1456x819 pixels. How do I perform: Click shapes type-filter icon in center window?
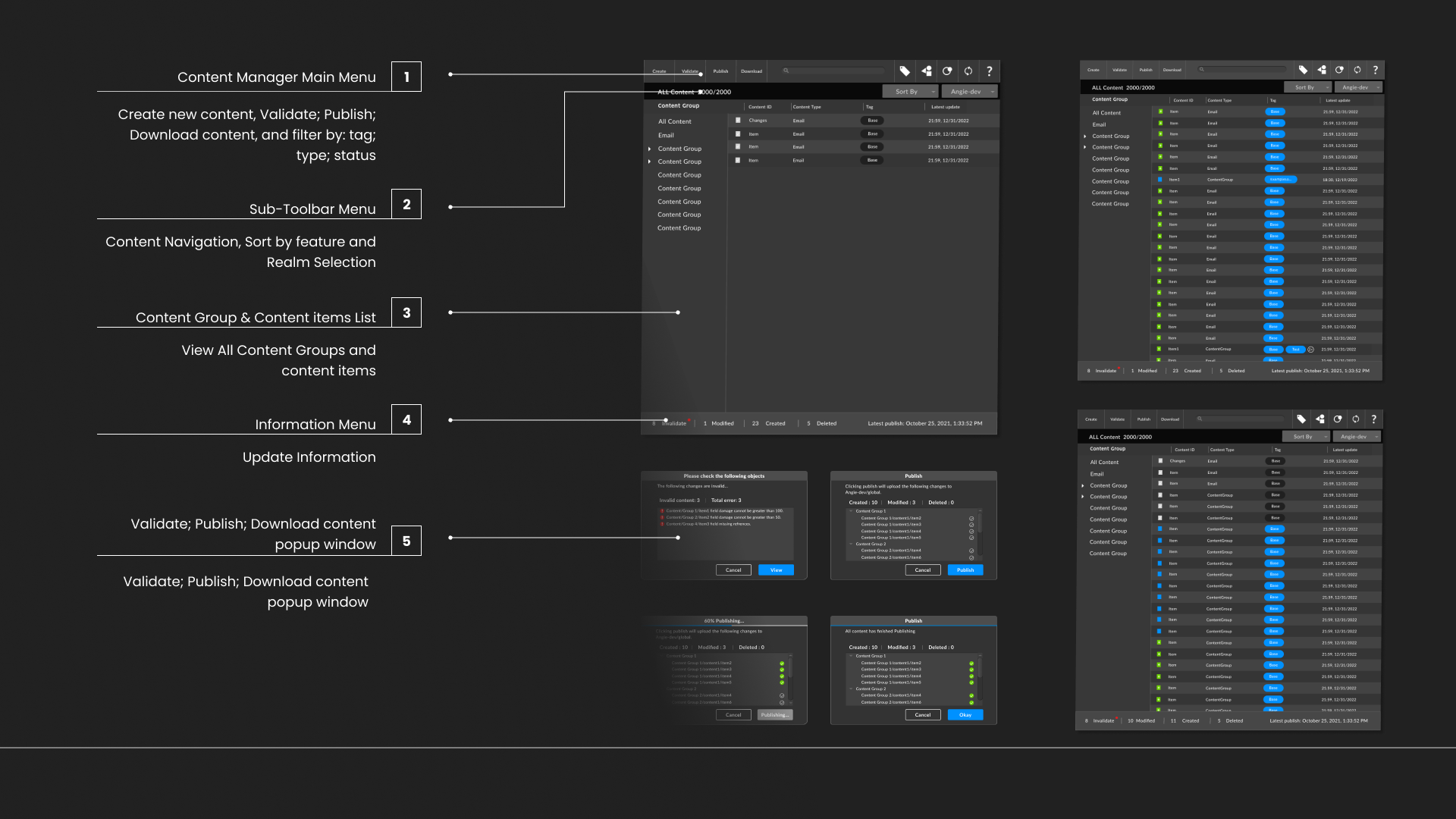pos(926,71)
